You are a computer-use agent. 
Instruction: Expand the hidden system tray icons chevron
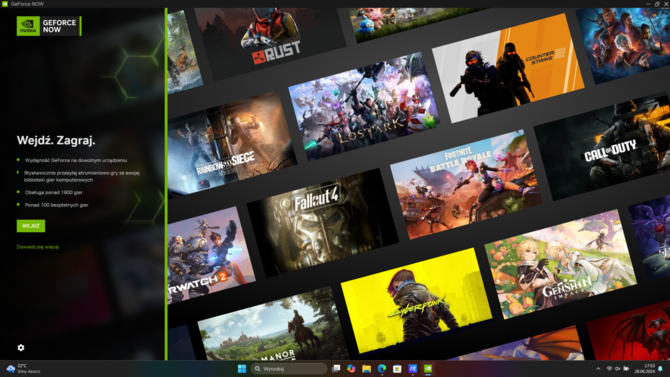[598, 368]
